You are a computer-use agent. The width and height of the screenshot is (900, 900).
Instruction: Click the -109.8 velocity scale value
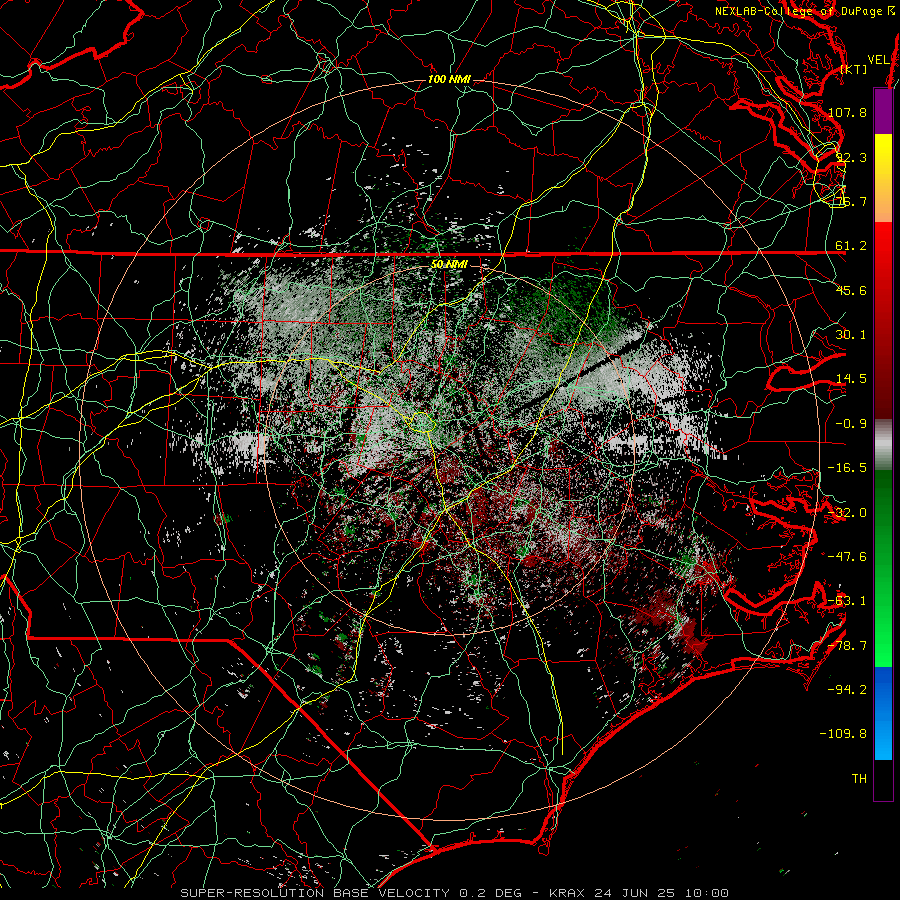tap(843, 734)
